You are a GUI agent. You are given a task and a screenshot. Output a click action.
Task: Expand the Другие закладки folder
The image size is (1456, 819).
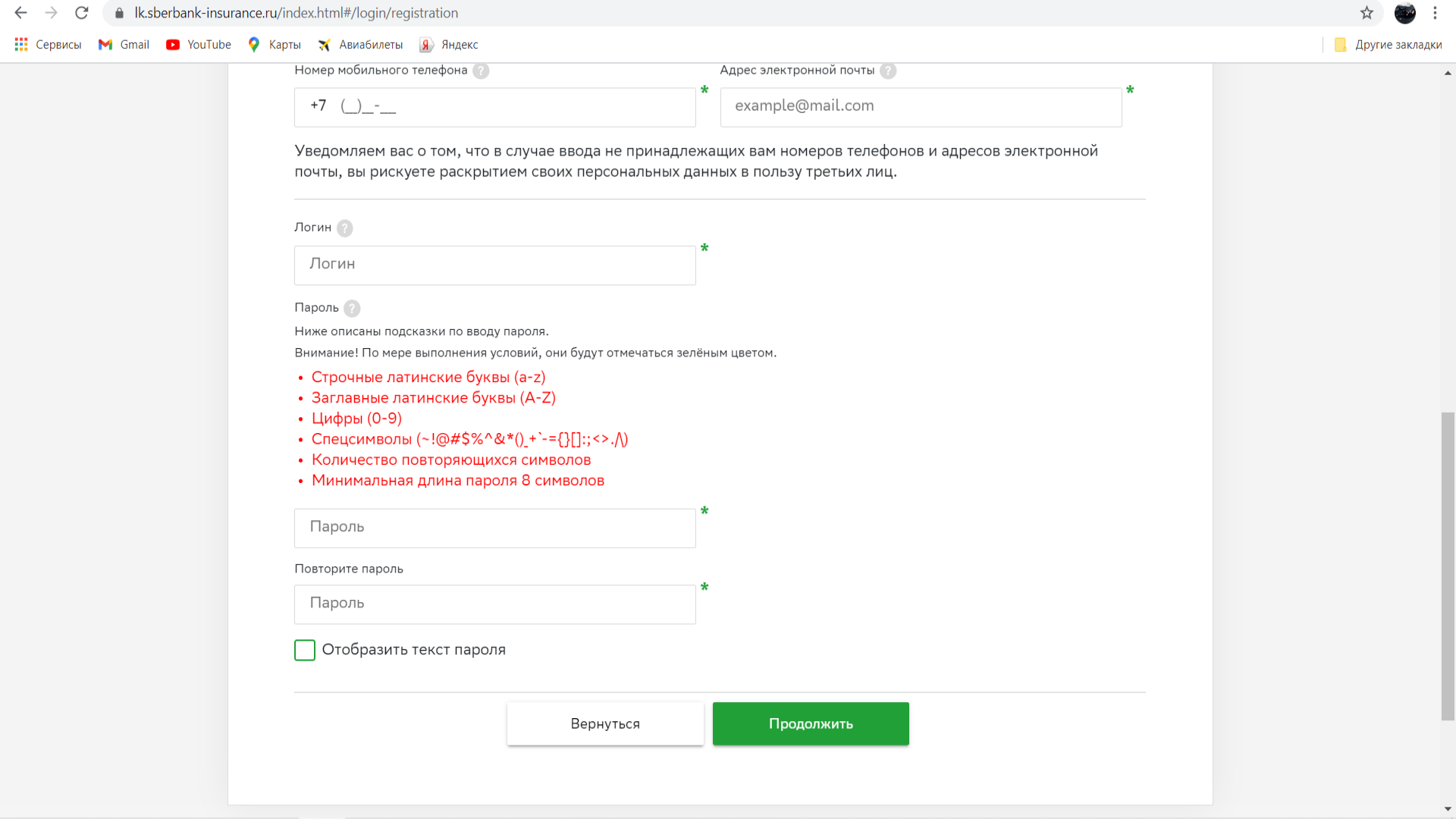point(1388,45)
